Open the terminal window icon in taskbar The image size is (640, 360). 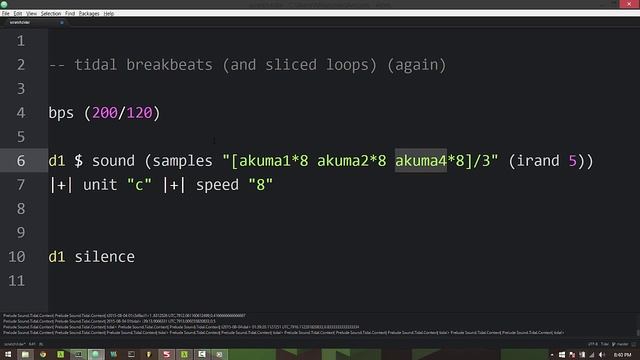(x=131, y=354)
